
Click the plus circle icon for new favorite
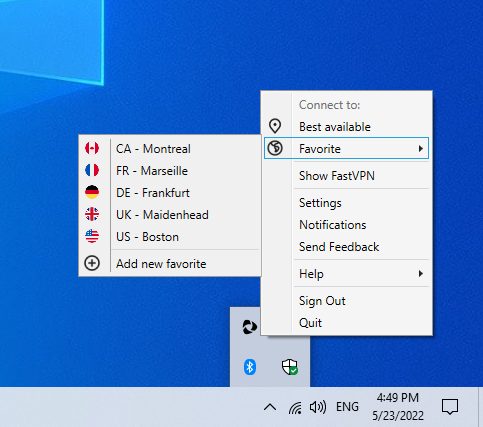pyautogui.click(x=92, y=263)
